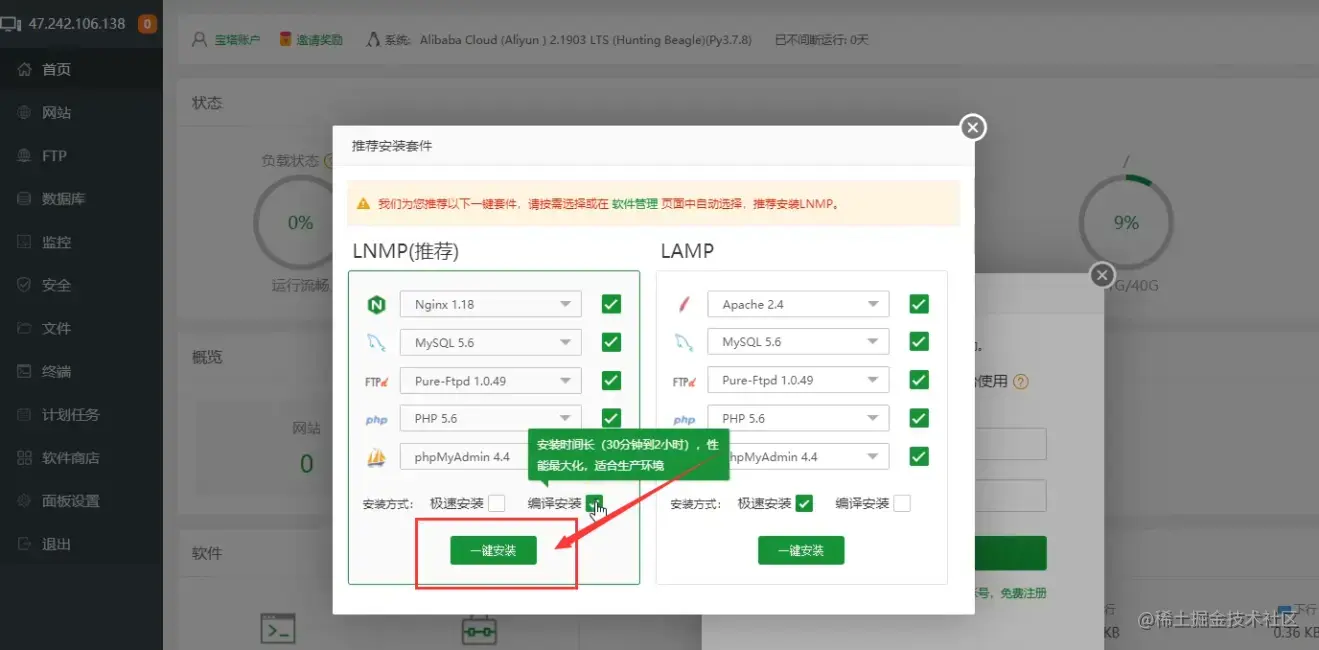The image size is (1319, 650).
Task: Uncheck MySQL 5.6 in LAMP
Action: tap(919, 342)
